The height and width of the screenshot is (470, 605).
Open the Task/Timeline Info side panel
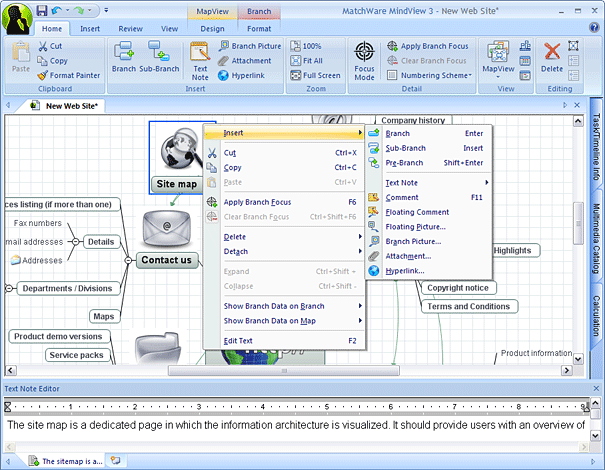coord(597,147)
